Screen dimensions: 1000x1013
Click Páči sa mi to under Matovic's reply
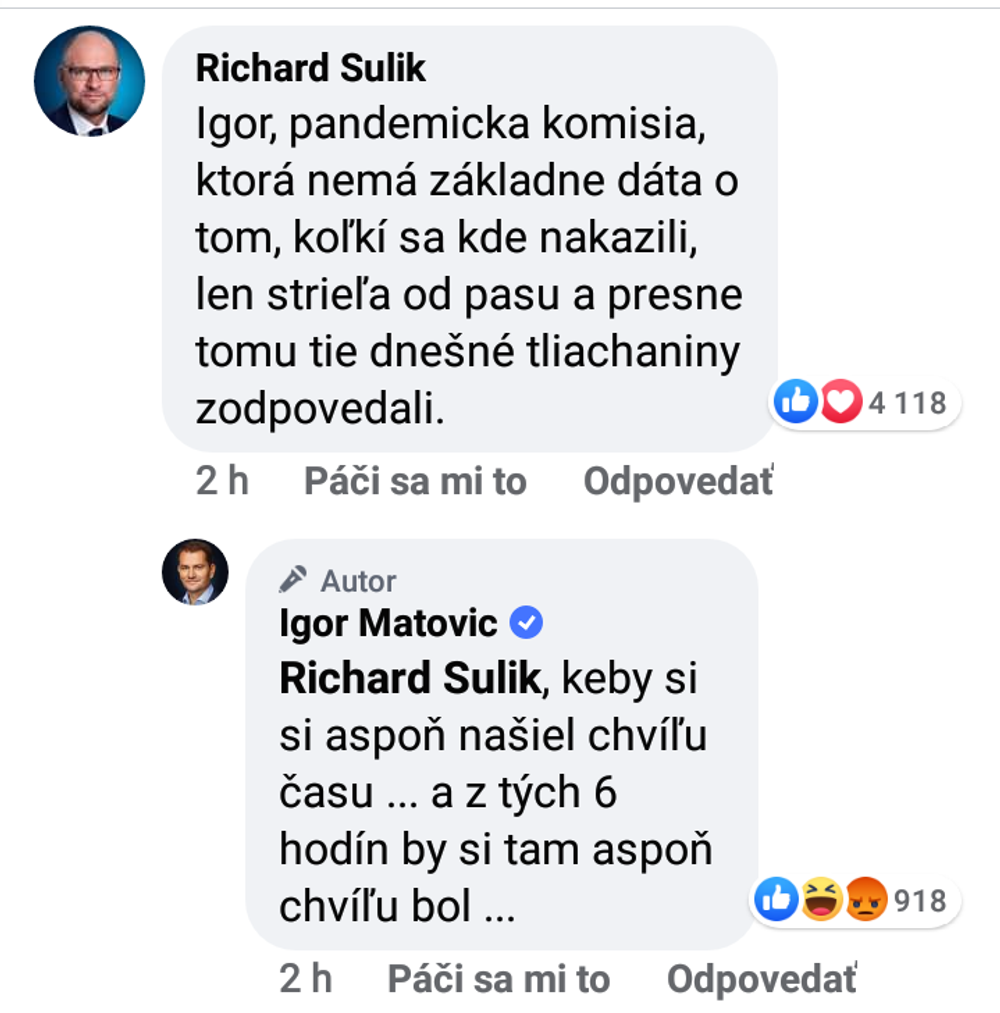(x=497, y=979)
